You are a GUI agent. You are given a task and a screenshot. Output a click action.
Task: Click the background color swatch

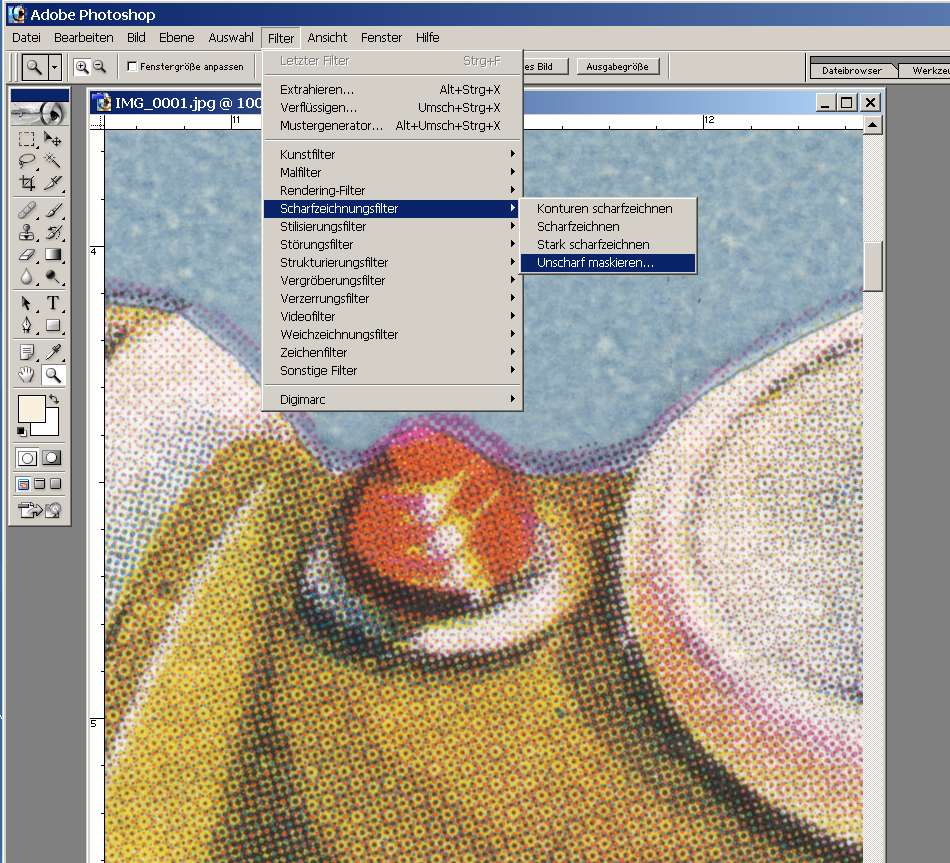[51, 428]
